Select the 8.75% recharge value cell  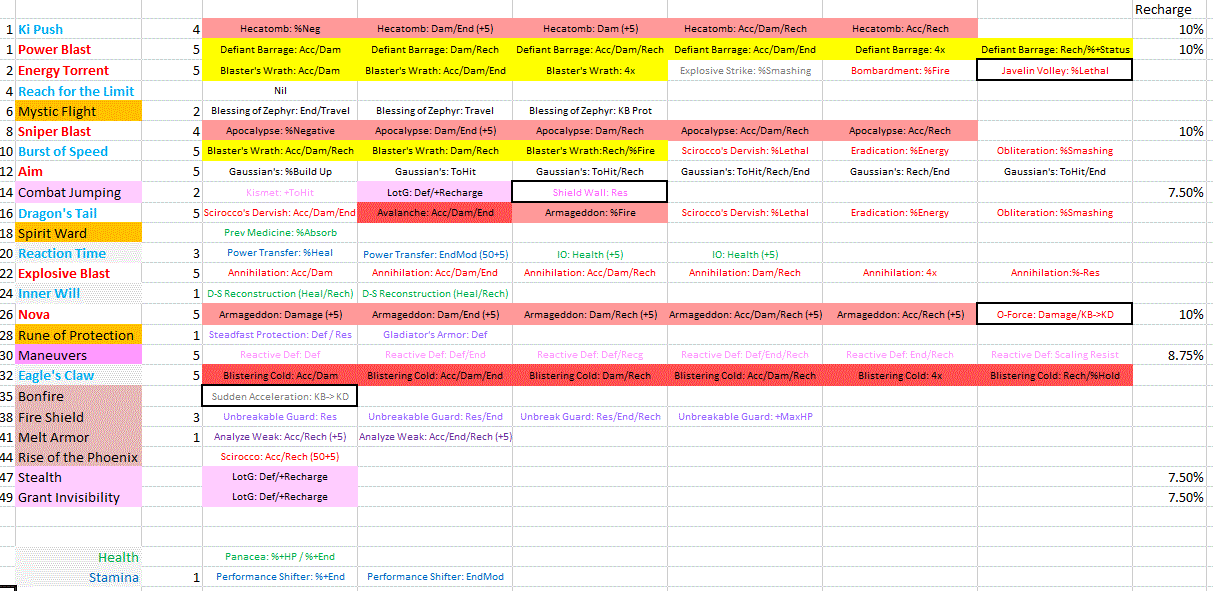pos(1171,355)
